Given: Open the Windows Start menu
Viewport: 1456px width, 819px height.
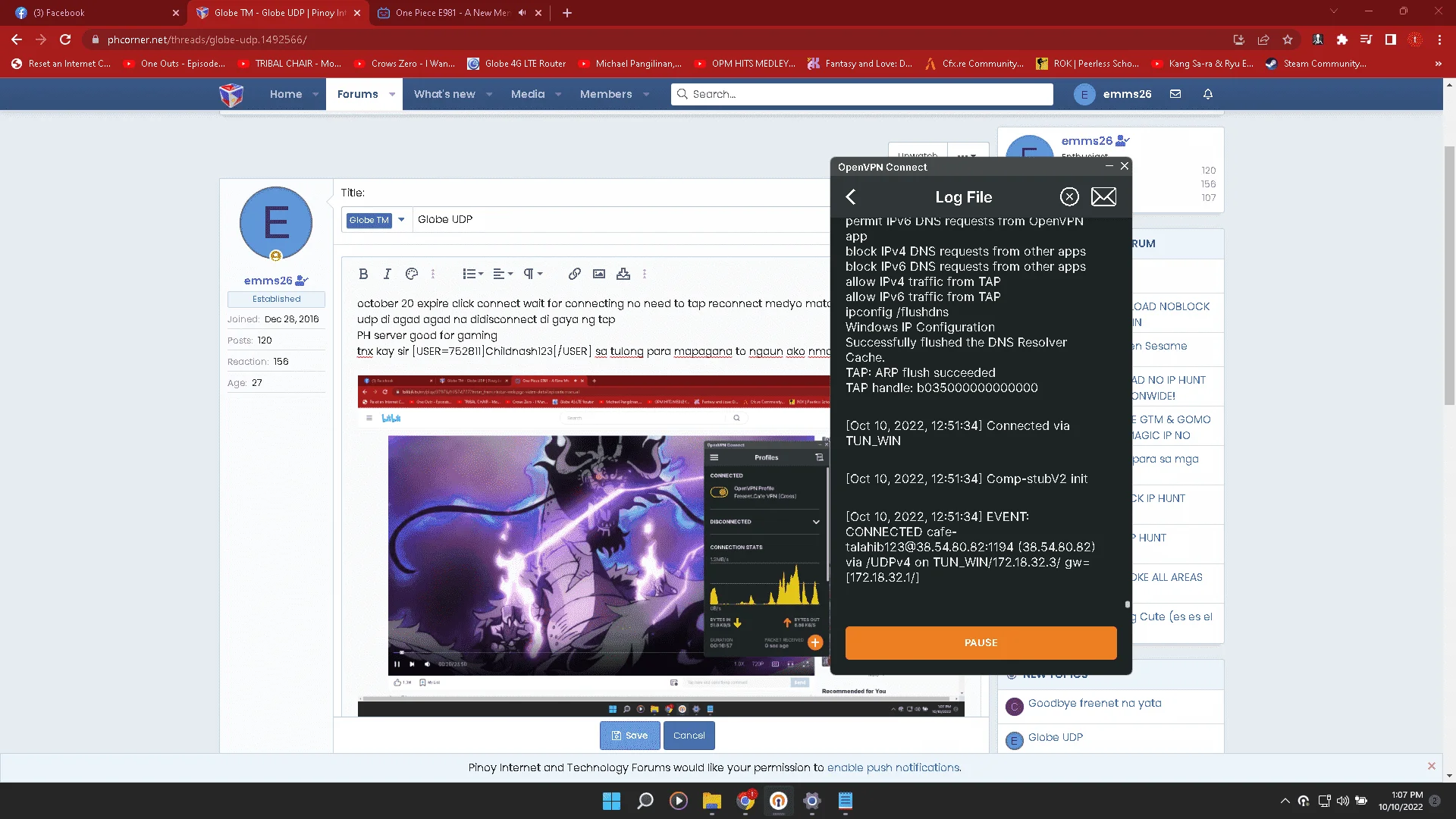Looking at the screenshot, I should click(x=611, y=801).
